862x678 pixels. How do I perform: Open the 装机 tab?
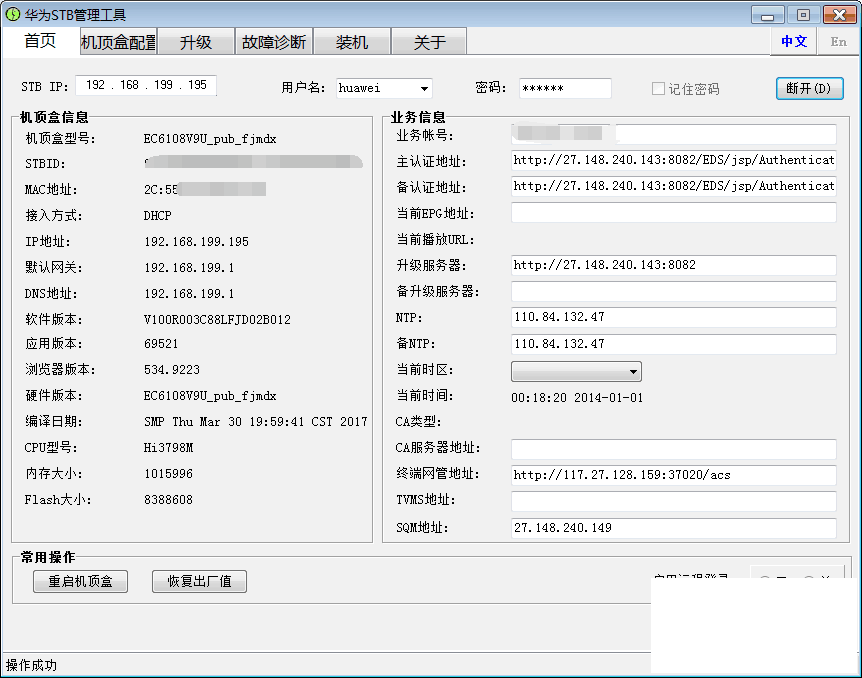pyautogui.click(x=352, y=42)
